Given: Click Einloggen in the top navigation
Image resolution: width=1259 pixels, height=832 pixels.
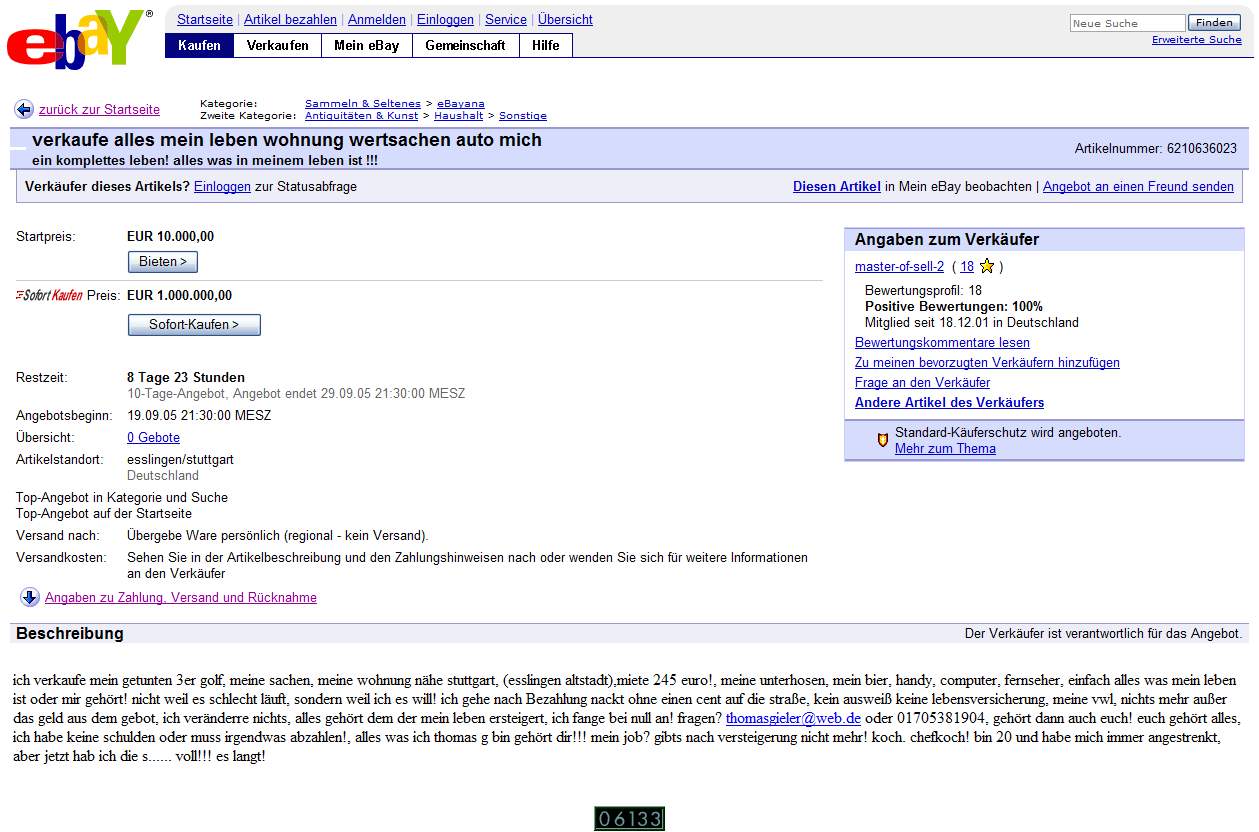Looking at the screenshot, I should click(445, 19).
